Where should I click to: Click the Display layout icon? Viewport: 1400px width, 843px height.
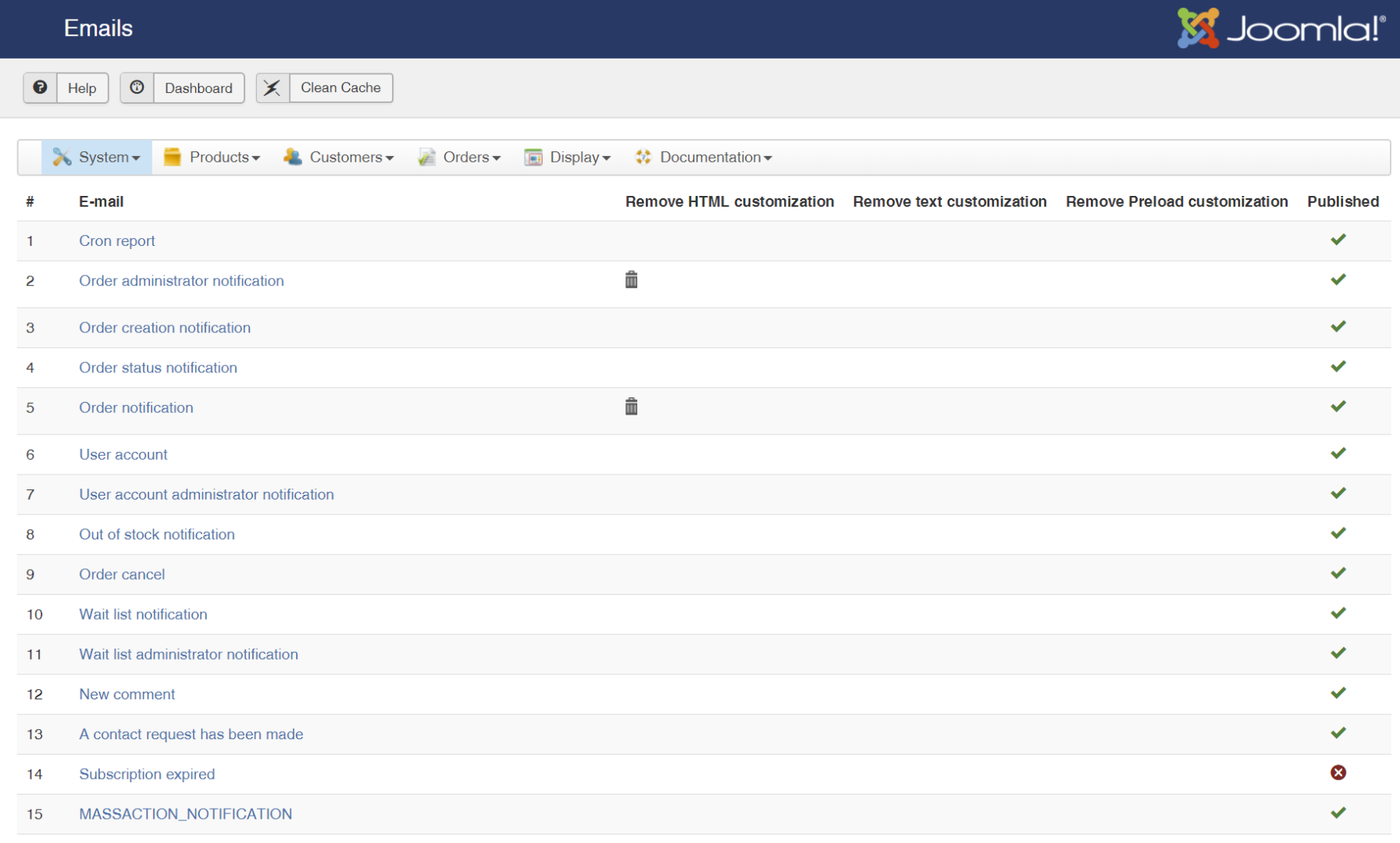[533, 157]
